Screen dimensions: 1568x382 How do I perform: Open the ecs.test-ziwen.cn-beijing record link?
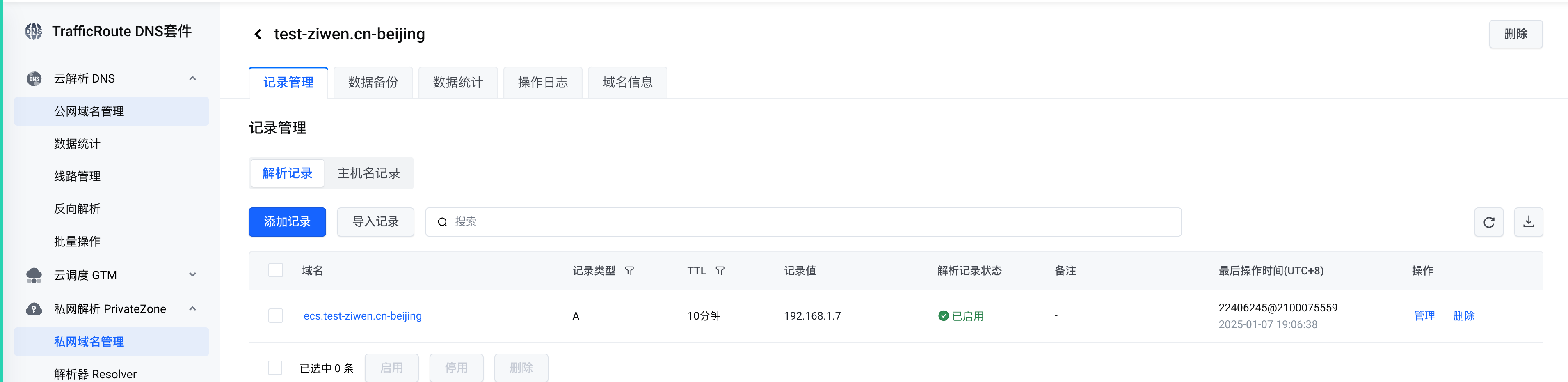(x=362, y=315)
